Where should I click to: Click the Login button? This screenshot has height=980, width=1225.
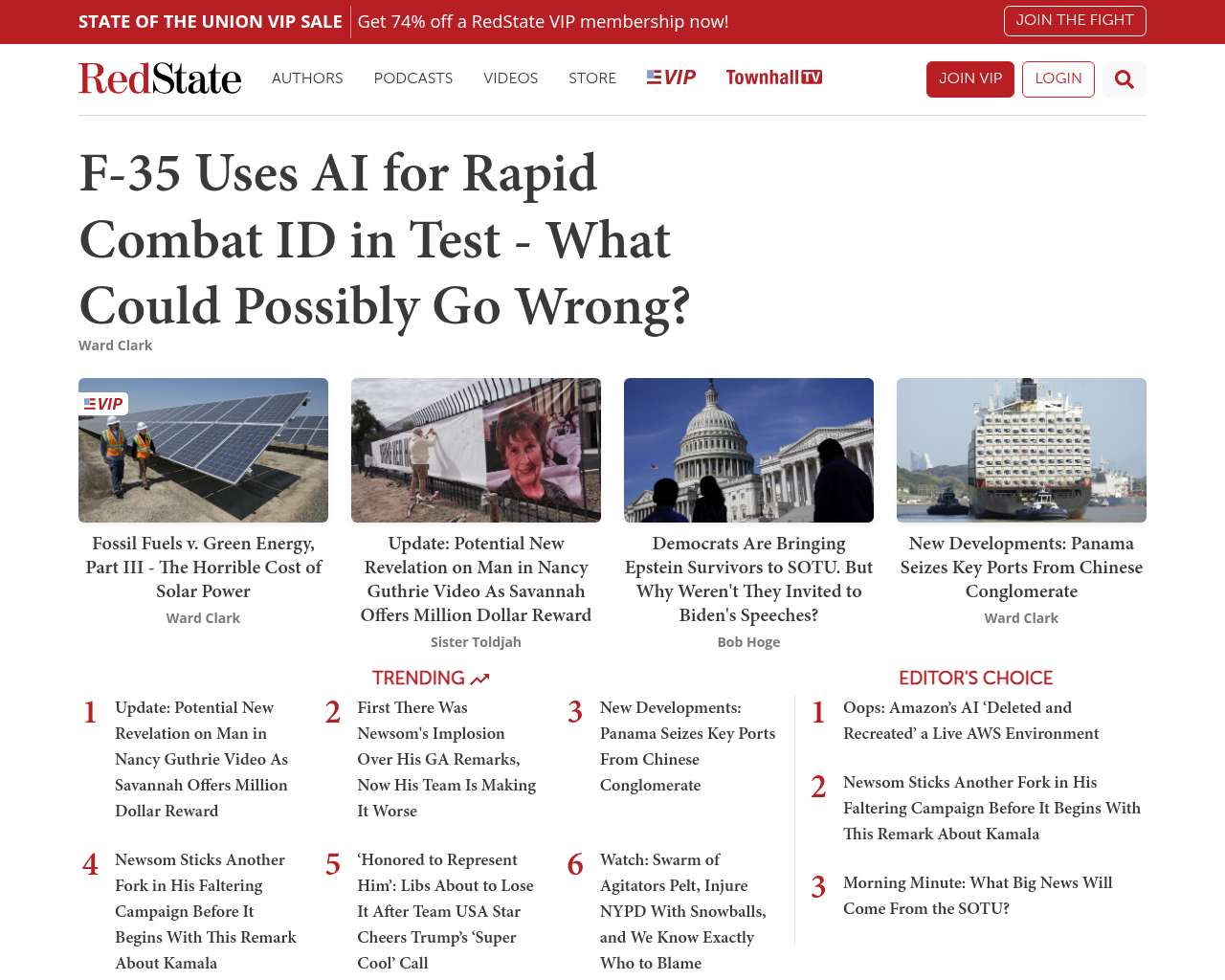[x=1058, y=79]
